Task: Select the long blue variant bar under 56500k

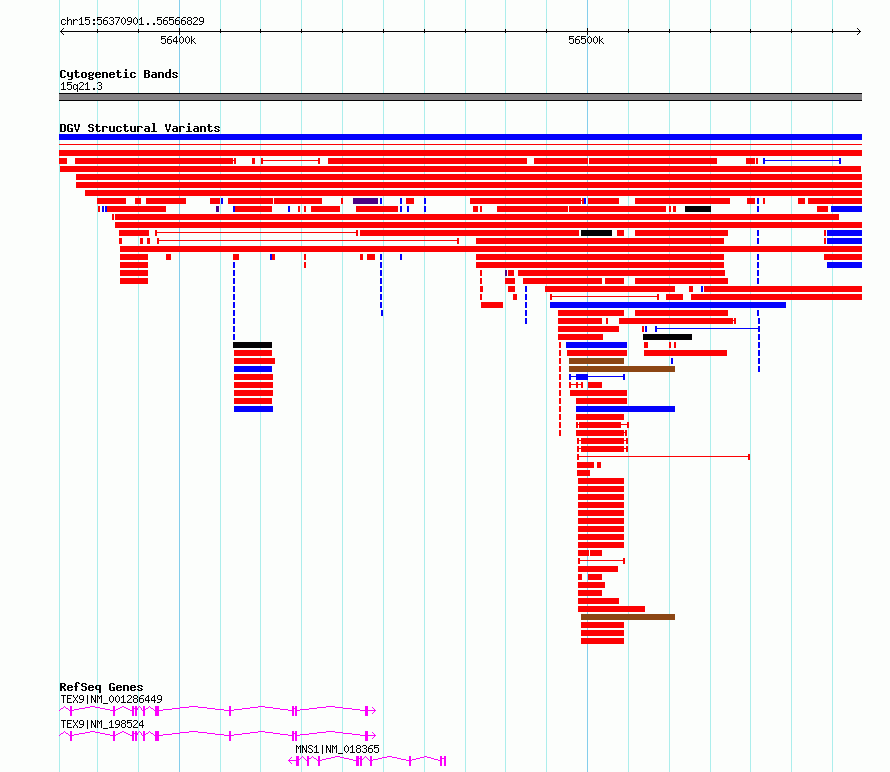Action: pyautogui.click(x=668, y=305)
